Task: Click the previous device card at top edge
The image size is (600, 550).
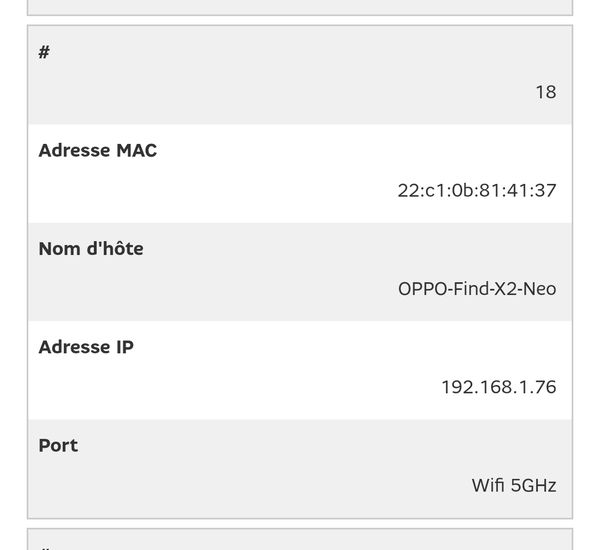Action: 300,7
